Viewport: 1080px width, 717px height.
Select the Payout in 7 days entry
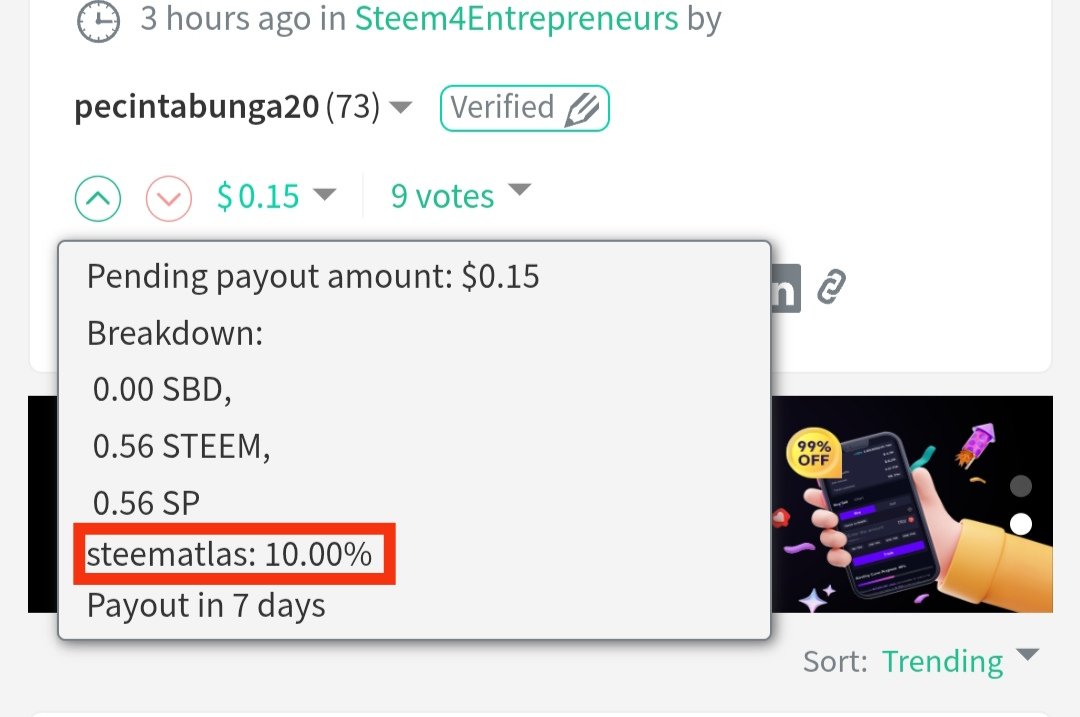pyautogui.click(x=206, y=606)
